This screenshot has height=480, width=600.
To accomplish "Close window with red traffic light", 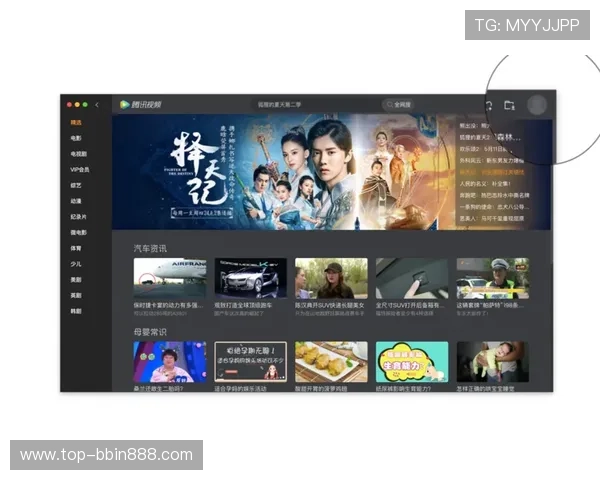I will [69, 104].
